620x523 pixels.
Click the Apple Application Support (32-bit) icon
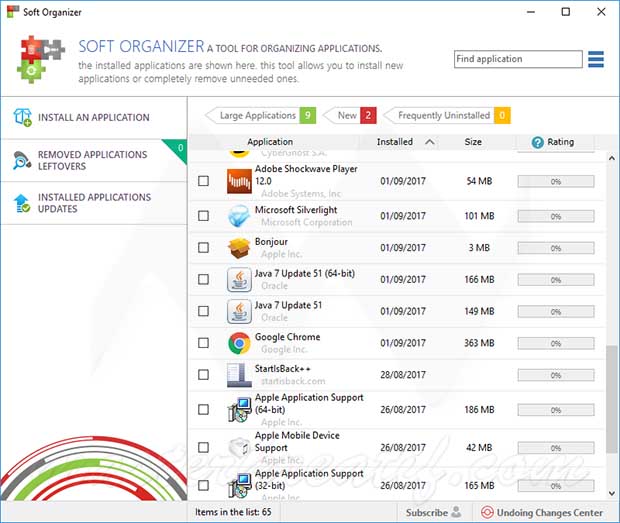pyautogui.click(x=239, y=485)
